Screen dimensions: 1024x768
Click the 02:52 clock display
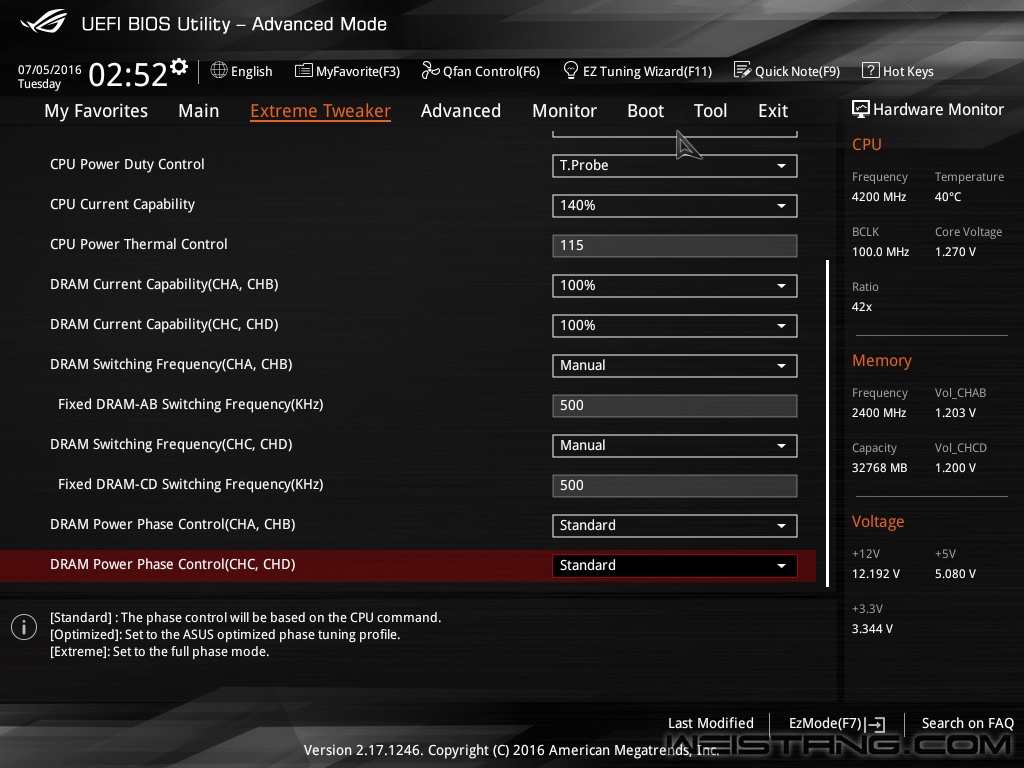[x=128, y=74]
